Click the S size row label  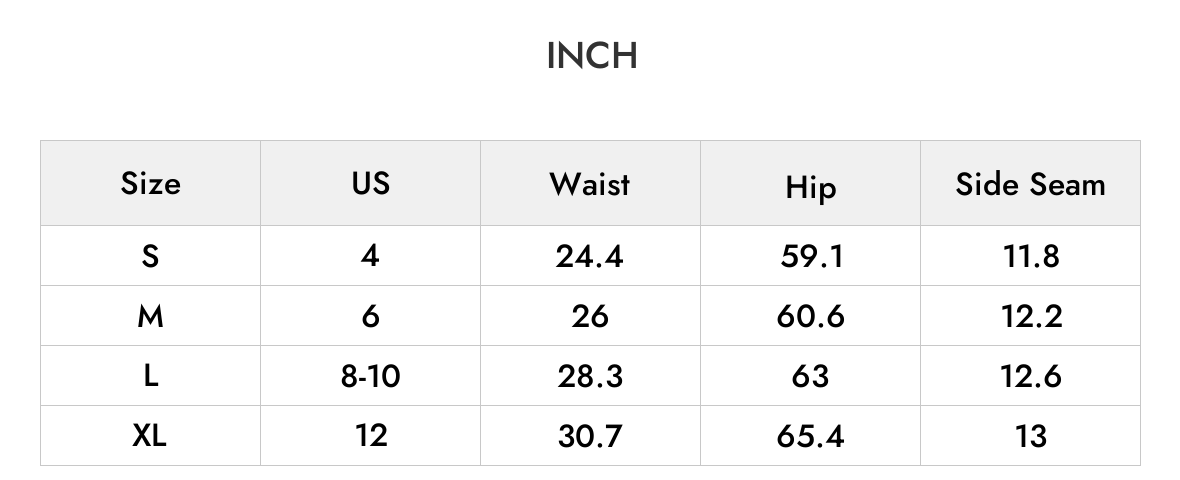151,257
